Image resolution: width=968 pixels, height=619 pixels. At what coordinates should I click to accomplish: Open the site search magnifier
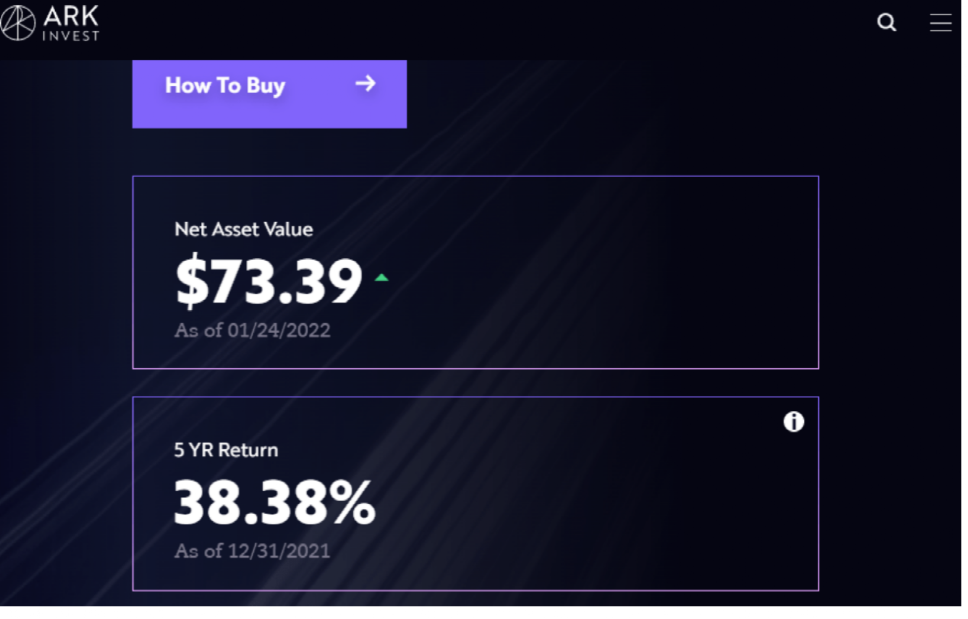[886, 23]
